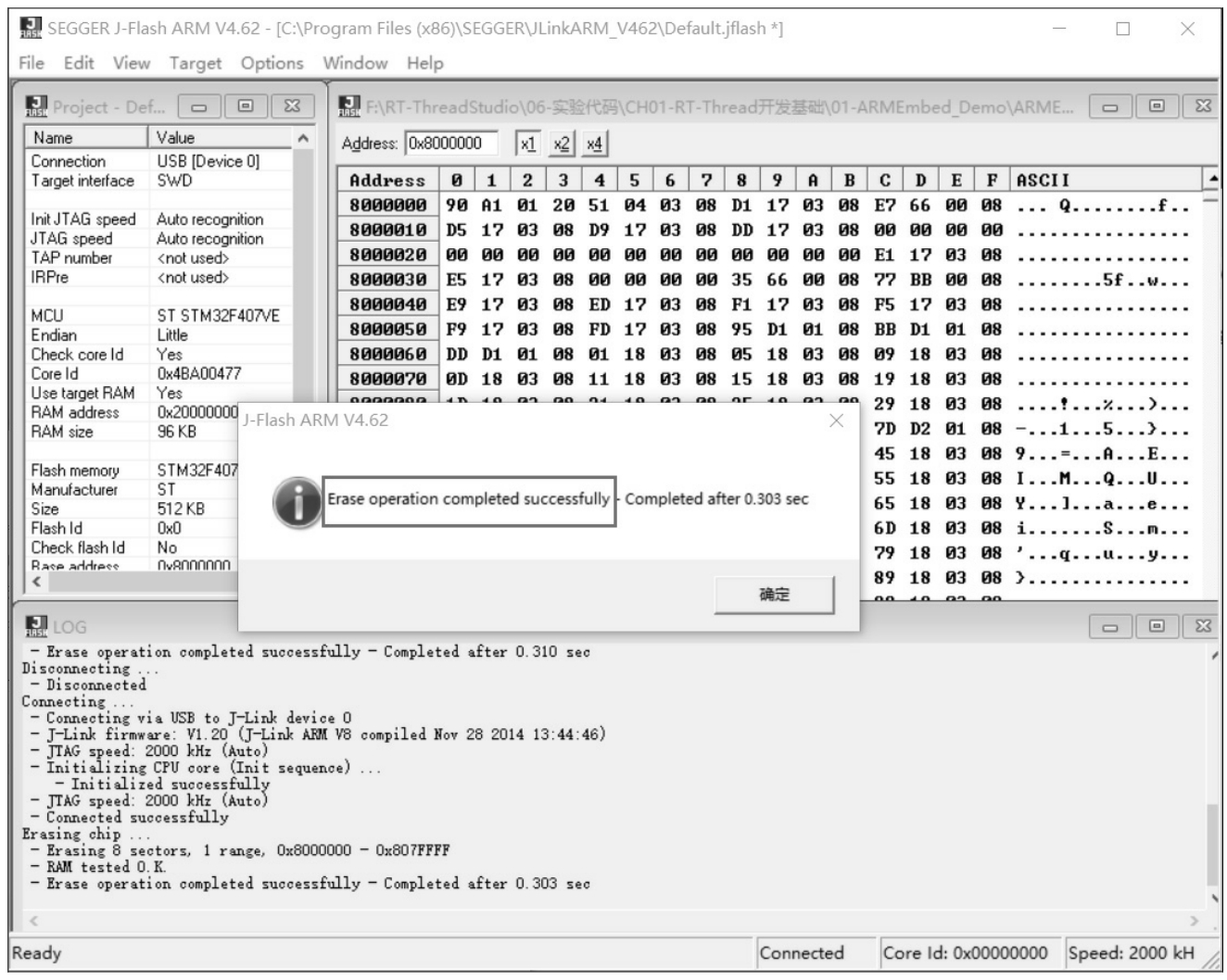Click the info icon in the dialog
The width and height of the screenshot is (1227, 980).
point(297,502)
